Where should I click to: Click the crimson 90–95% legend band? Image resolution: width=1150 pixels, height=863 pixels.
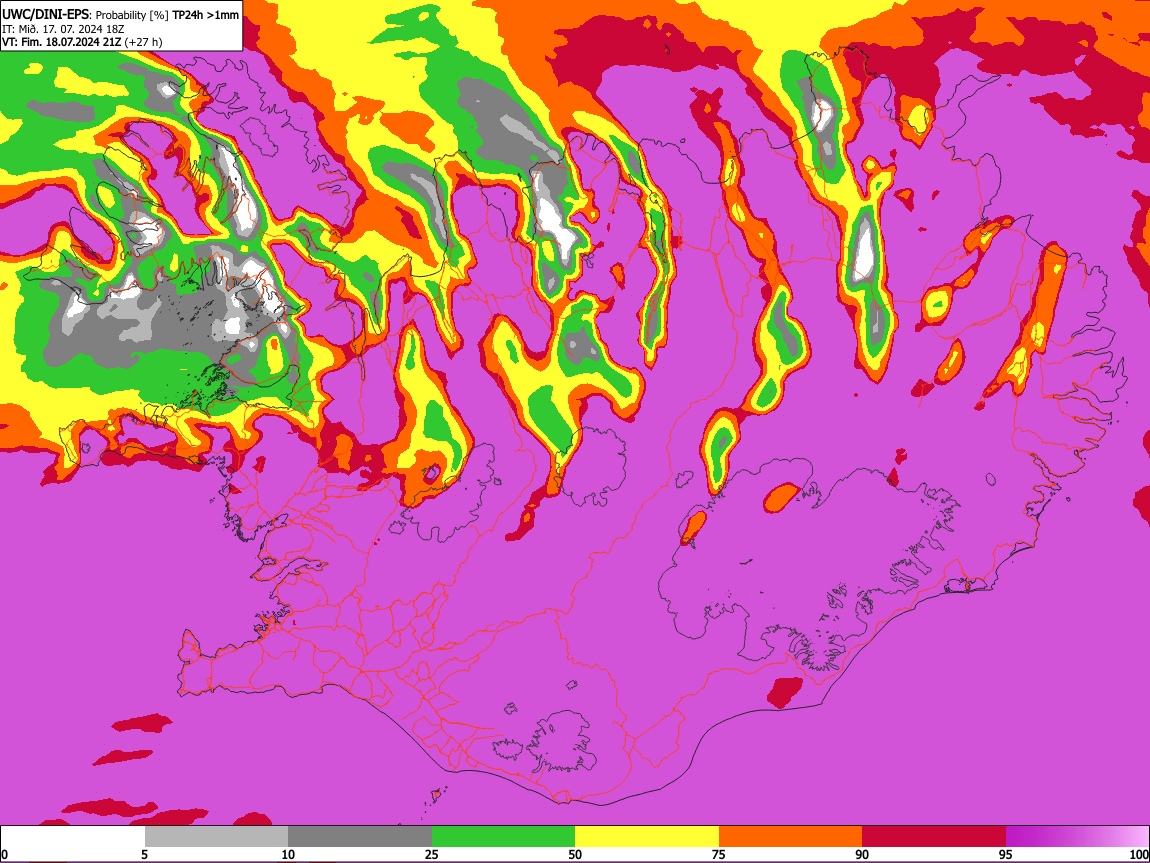pyautogui.click(x=934, y=837)
